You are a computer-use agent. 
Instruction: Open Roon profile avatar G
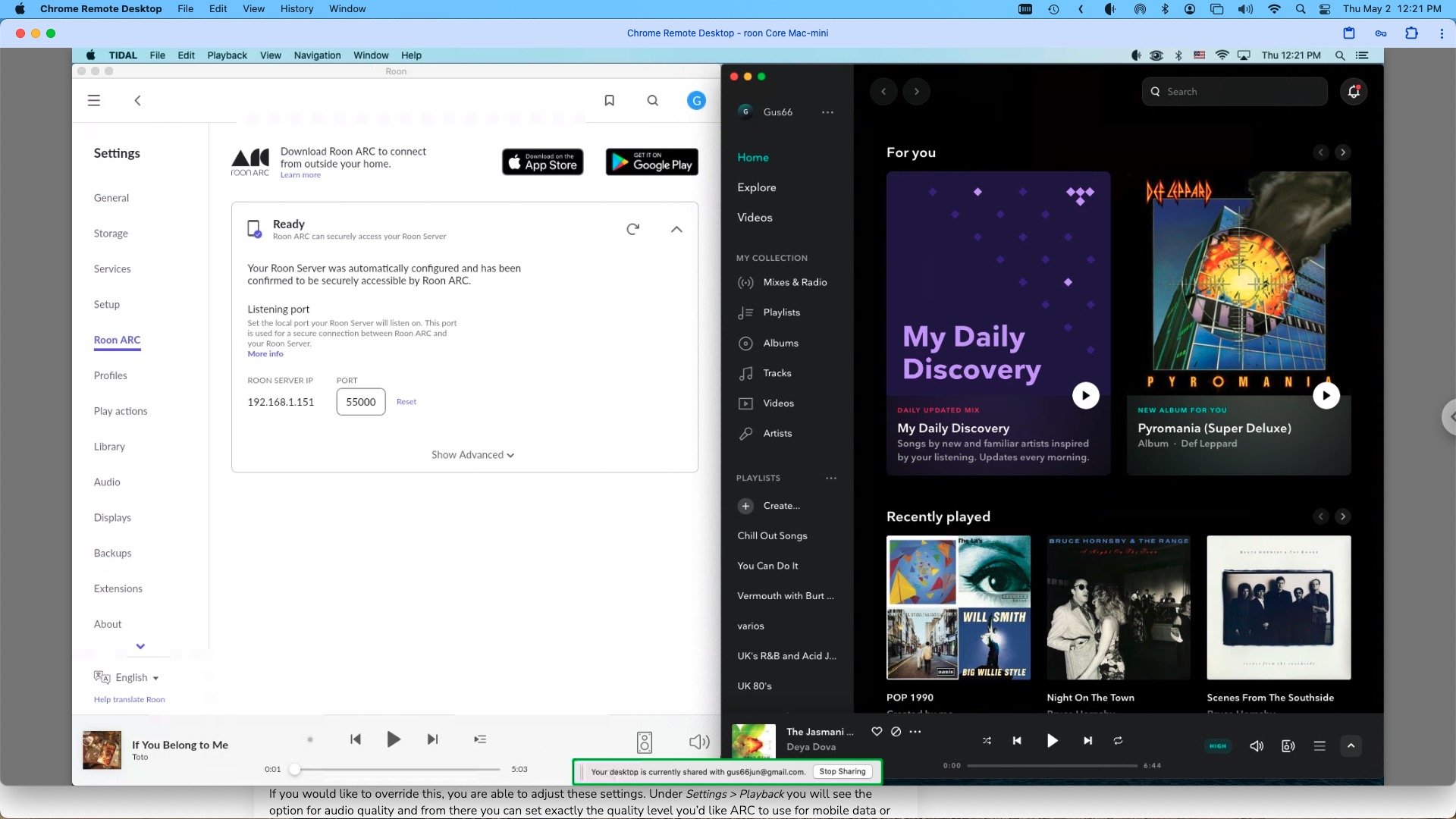[696, 100]
